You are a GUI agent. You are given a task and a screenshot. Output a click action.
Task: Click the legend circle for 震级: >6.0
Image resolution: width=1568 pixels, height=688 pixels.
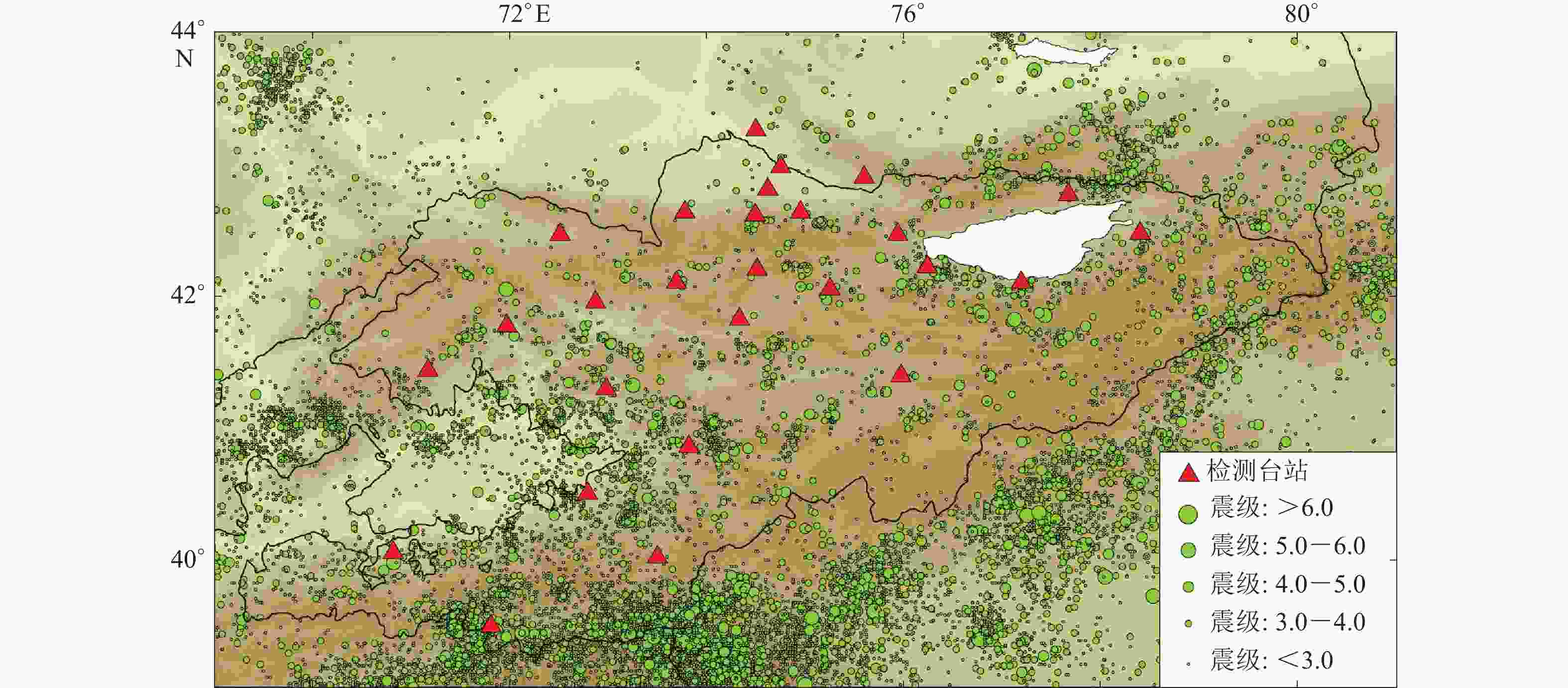[x=1188, y=514]
